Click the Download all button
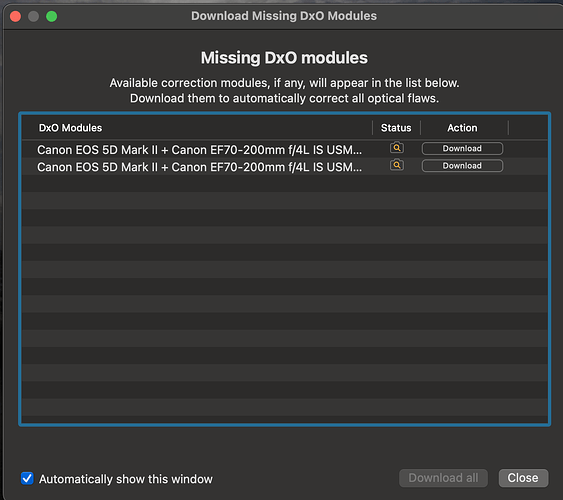 point(443,478)
